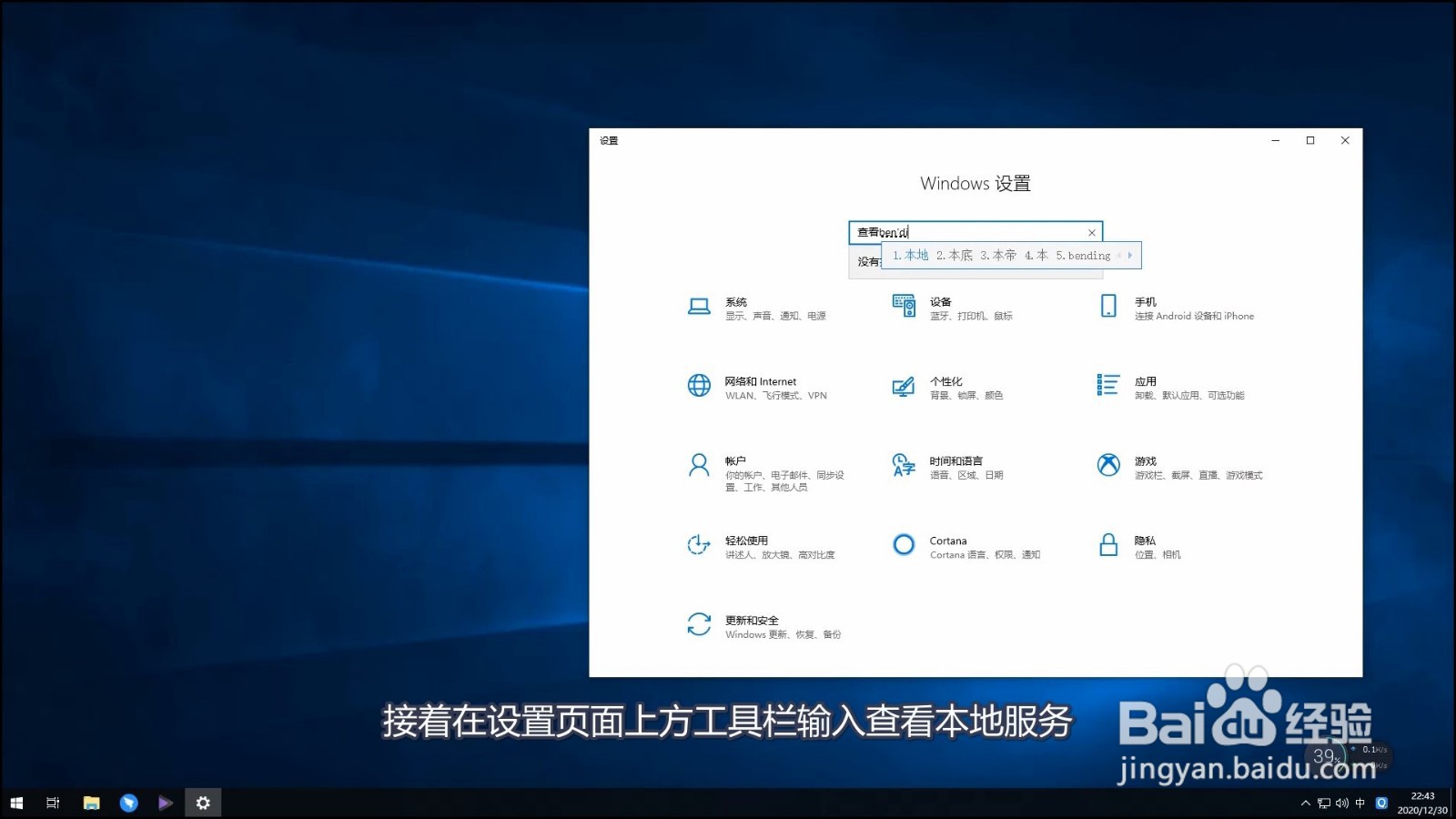Open Cortana settings with the circle icon
Viewport: 1456px width, 819px height.
coord(903,545)
